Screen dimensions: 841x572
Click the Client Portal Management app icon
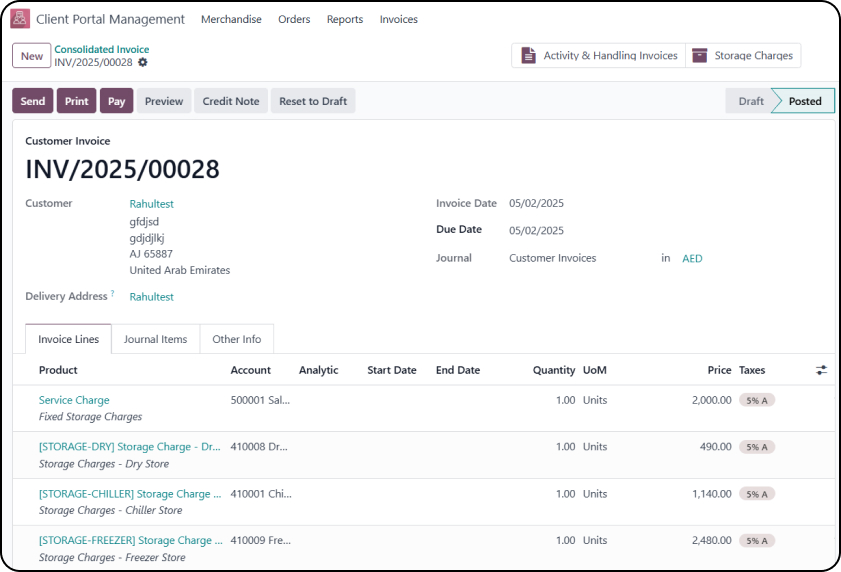[x=20, y=19]
